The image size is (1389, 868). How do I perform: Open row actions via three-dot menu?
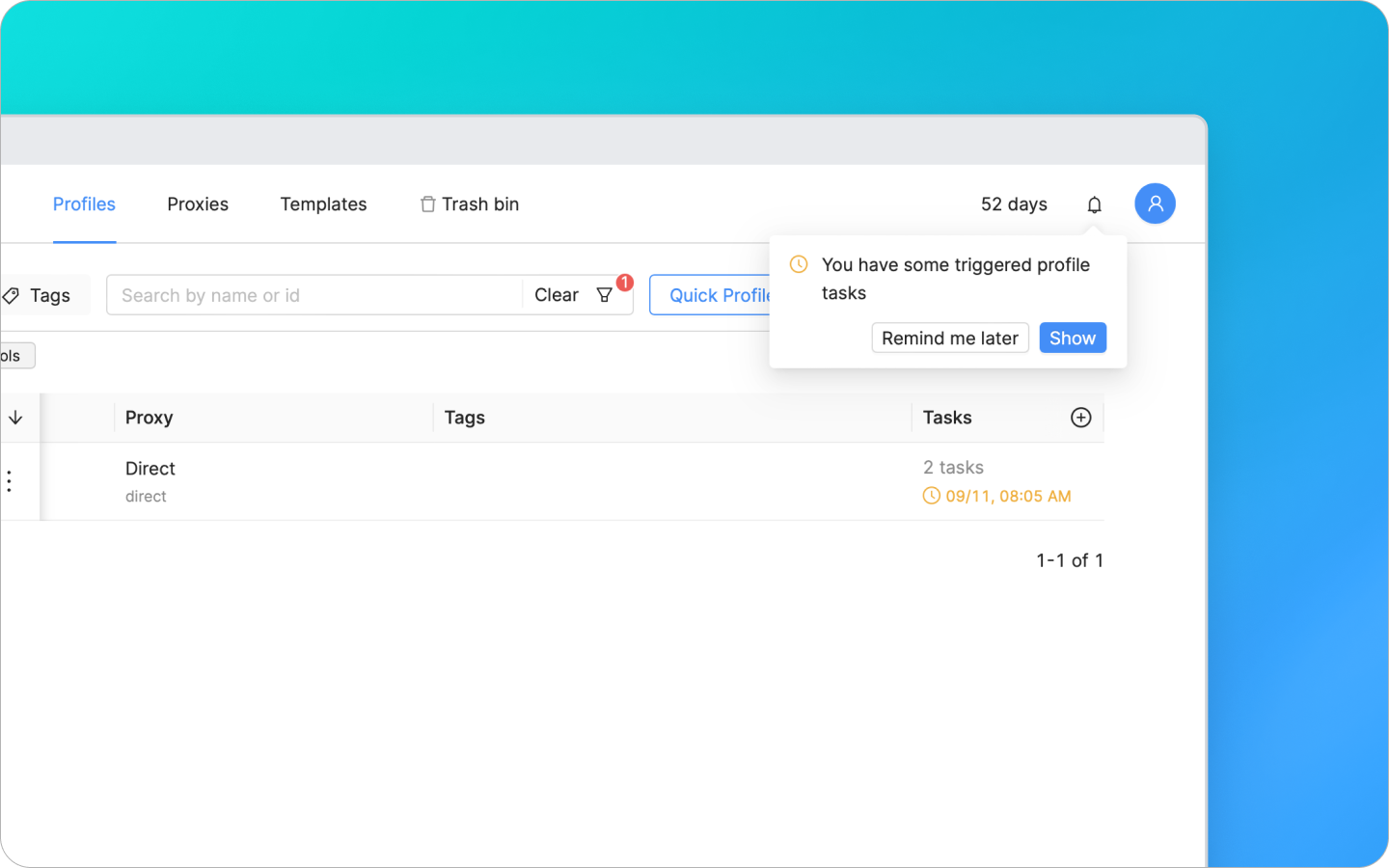click(9, 480)
